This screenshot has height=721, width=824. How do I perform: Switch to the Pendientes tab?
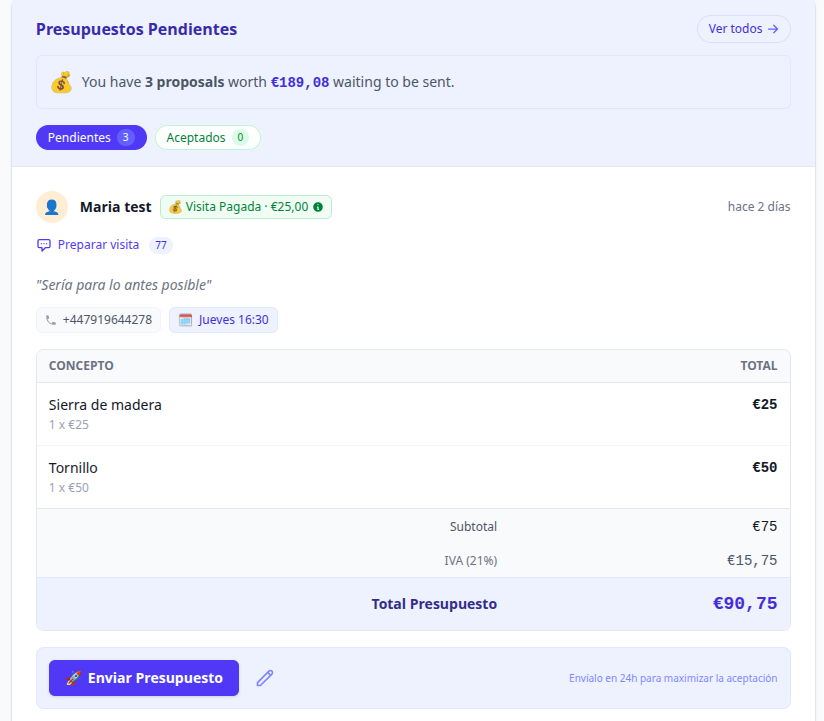point(91,138)
